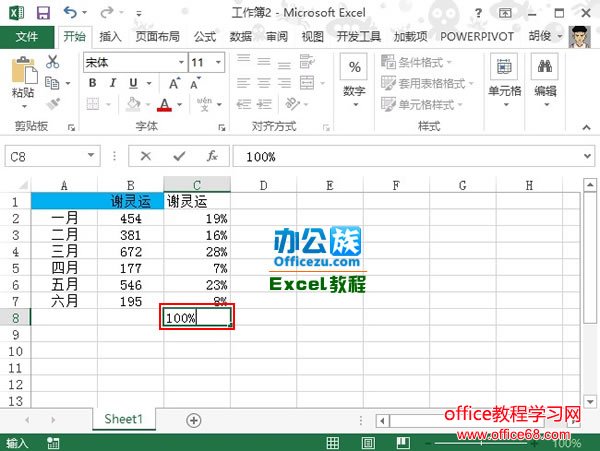
Task: Decrease font size with small A icon
Action: 195,83
